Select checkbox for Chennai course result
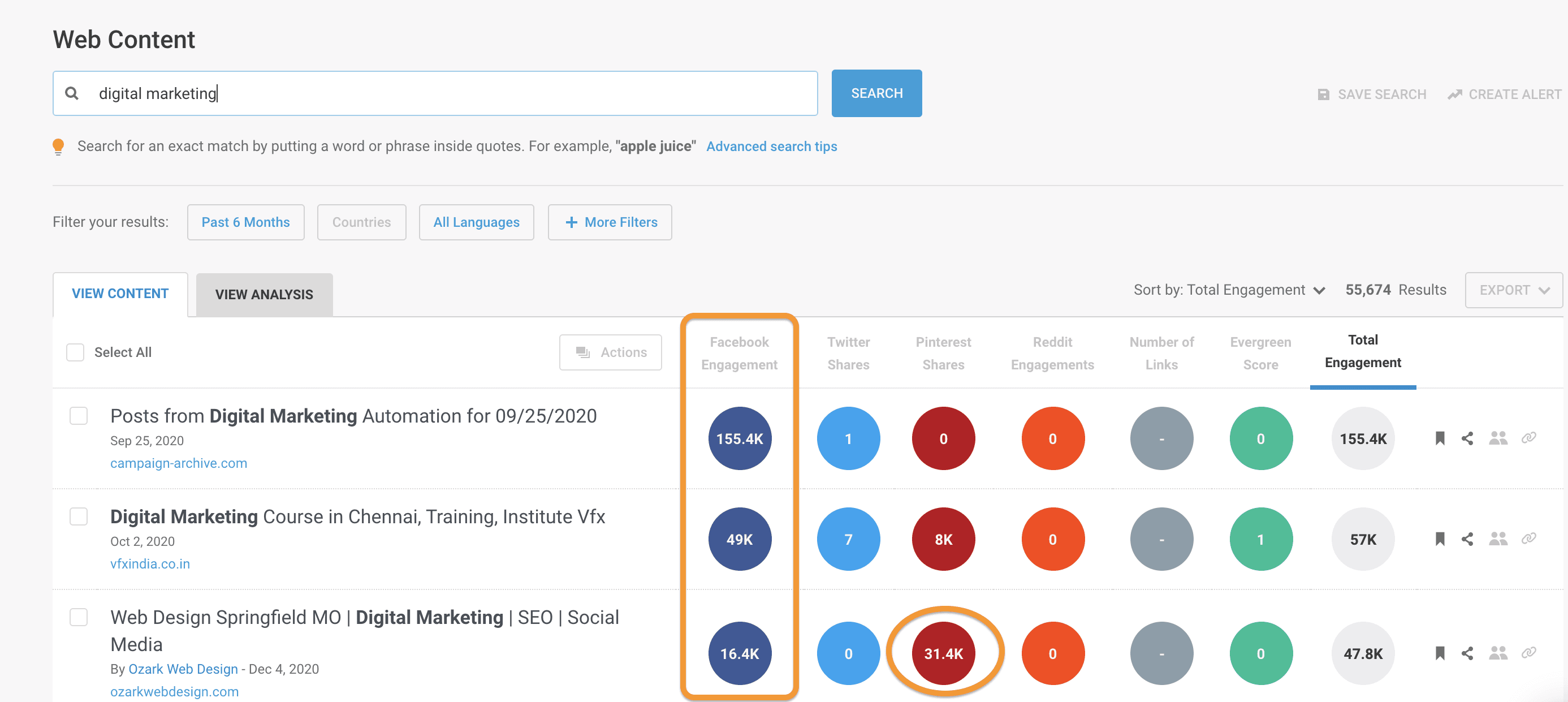The width and height of the screenshot is (1568, 702). tap(79, 516)
